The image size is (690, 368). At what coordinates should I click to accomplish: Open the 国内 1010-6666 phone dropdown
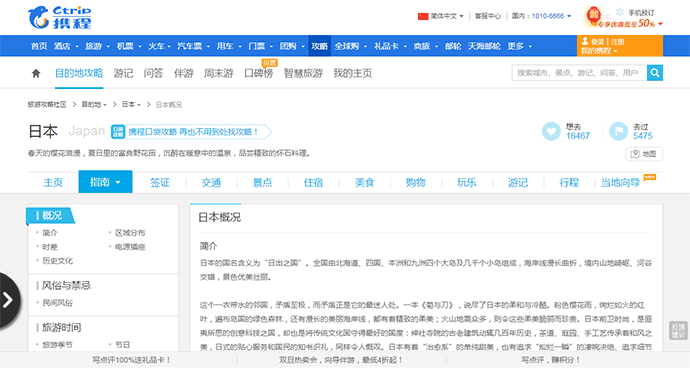coord(541,16)
